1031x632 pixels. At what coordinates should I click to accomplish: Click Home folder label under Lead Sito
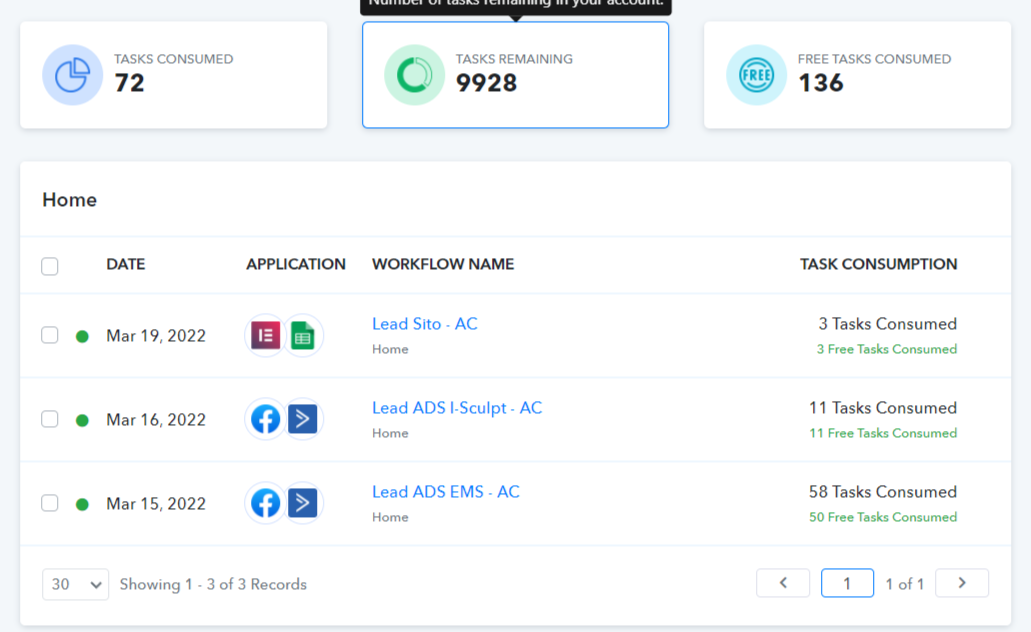391,349
